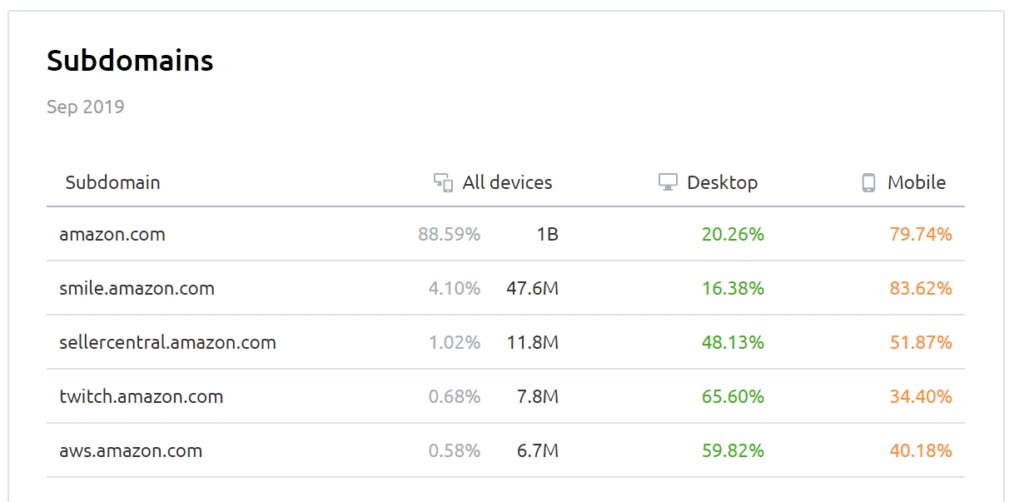Click the 0.58% share value
This screenshot has height=502, width=1024.
click(455, 450)
